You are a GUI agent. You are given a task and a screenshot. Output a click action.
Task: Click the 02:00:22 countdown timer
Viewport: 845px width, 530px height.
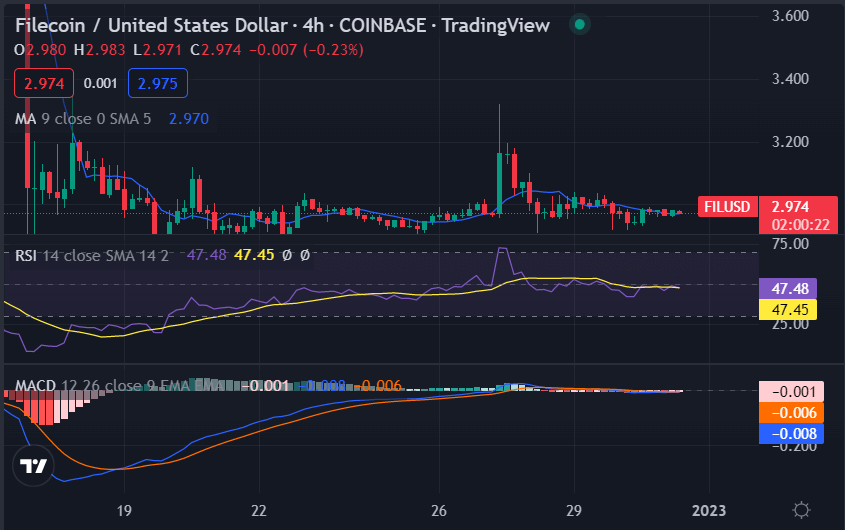coord(800,224)
